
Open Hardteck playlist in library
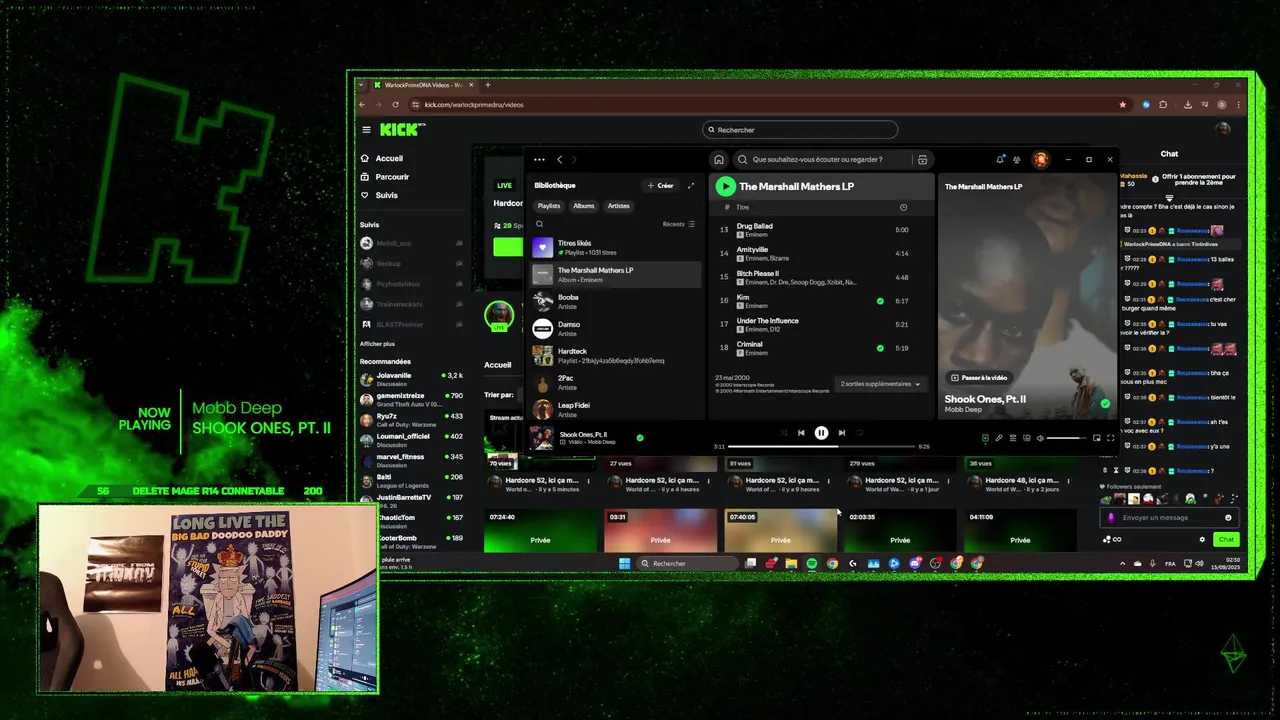(615, 355)
